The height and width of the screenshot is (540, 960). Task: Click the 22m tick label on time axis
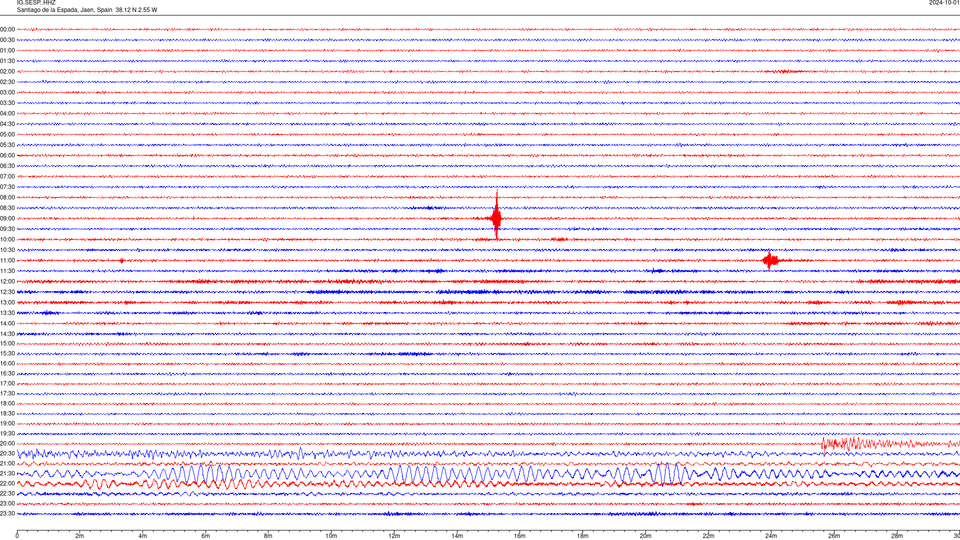[708, 536]
